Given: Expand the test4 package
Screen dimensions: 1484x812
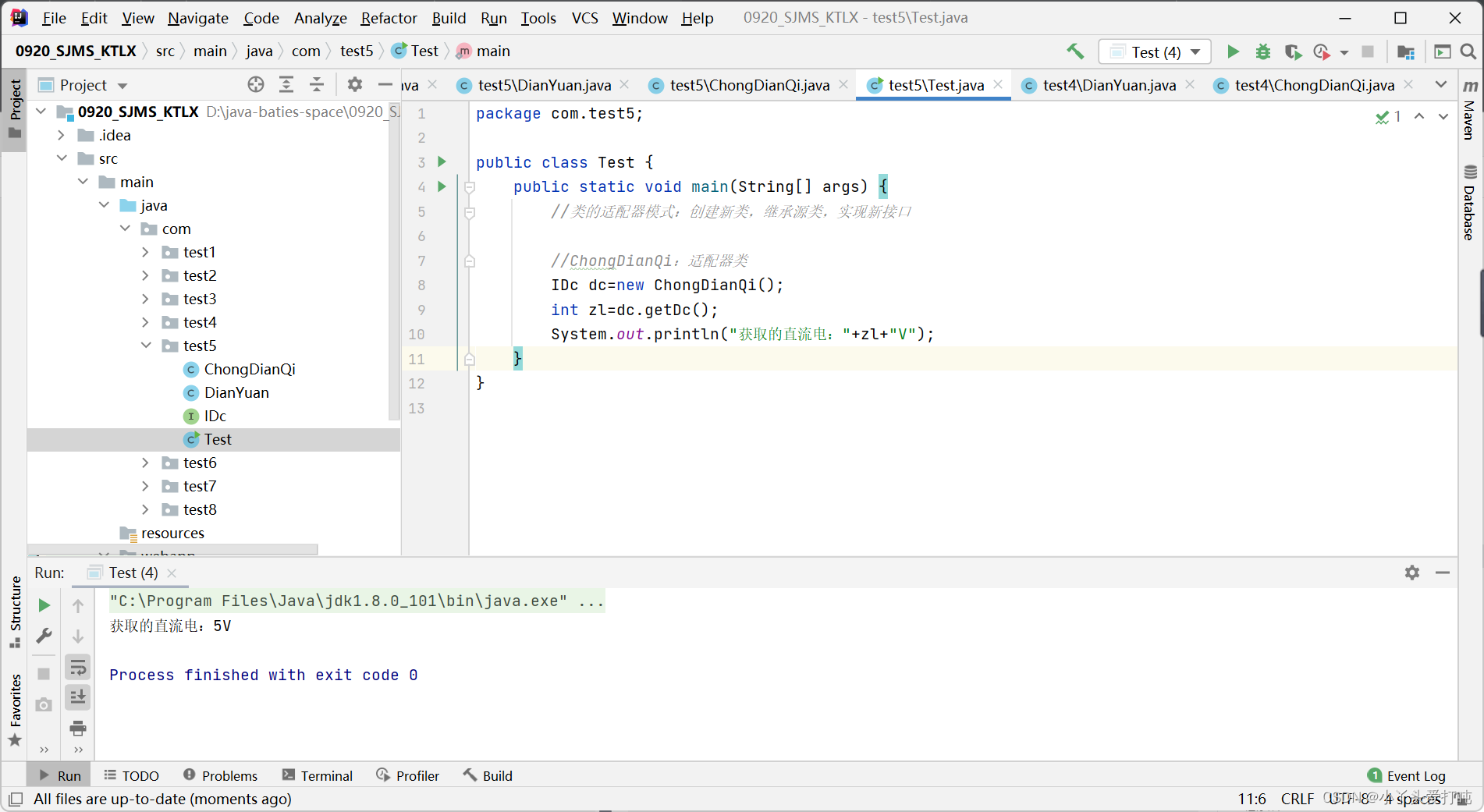Looking at the screenshot, I should coord(146,323).
